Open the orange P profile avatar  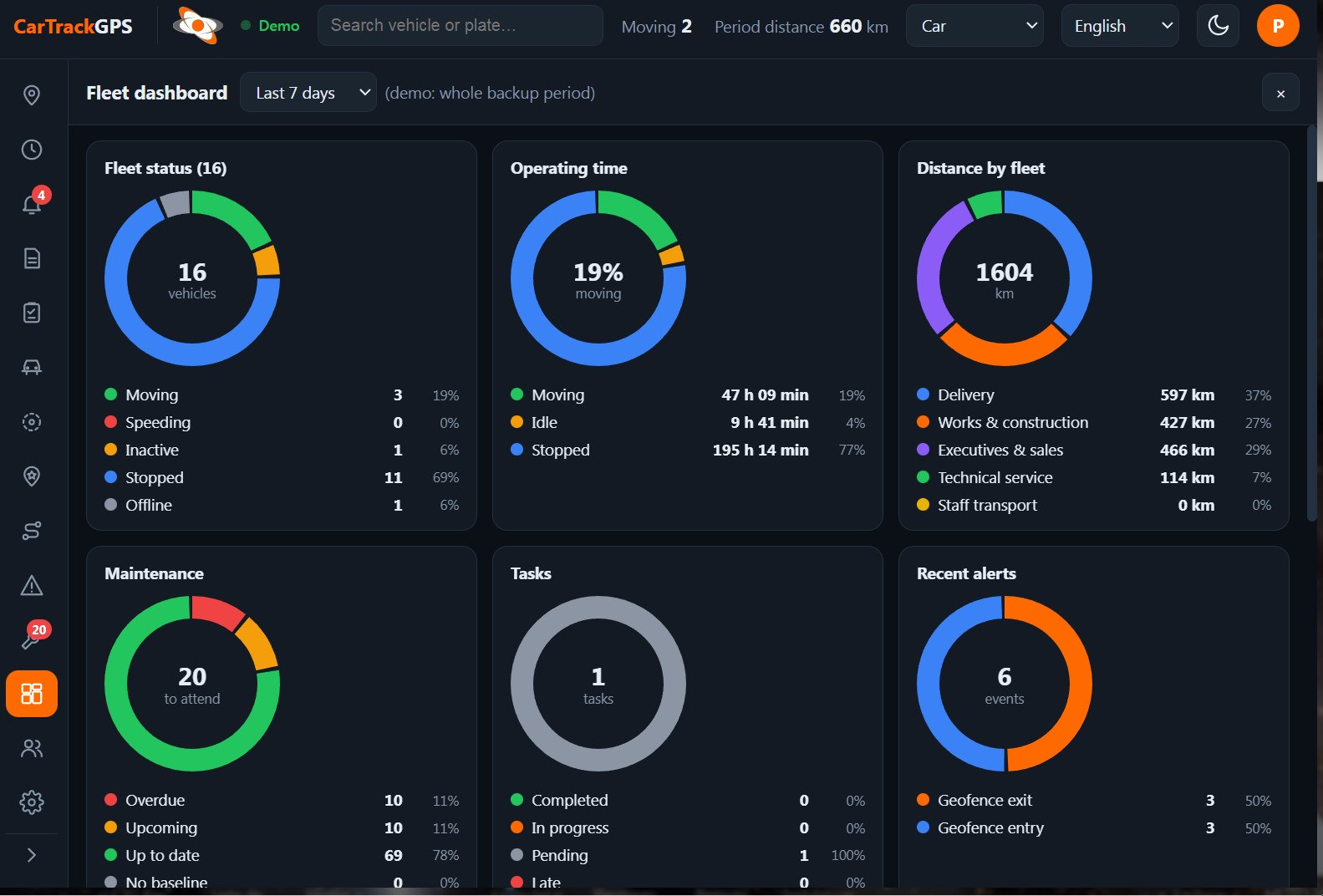(1278, 26)
